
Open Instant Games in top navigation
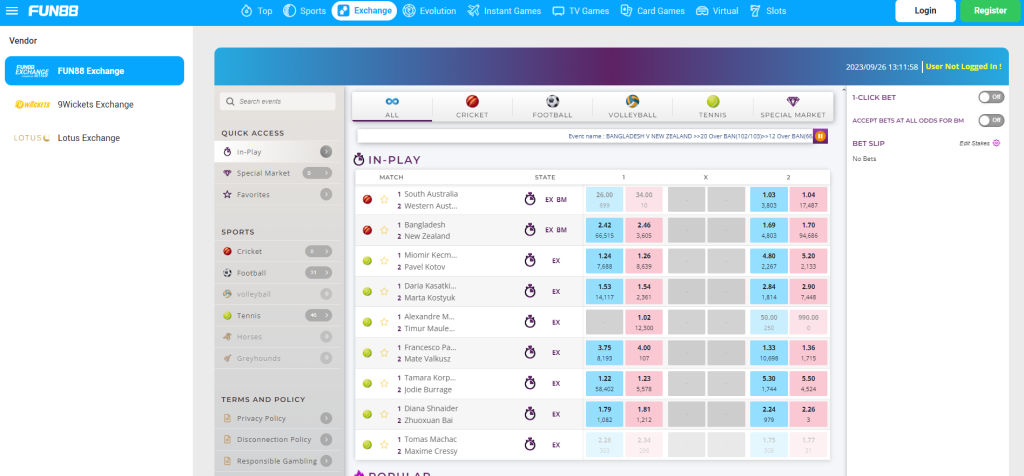(x=504, y=11)
